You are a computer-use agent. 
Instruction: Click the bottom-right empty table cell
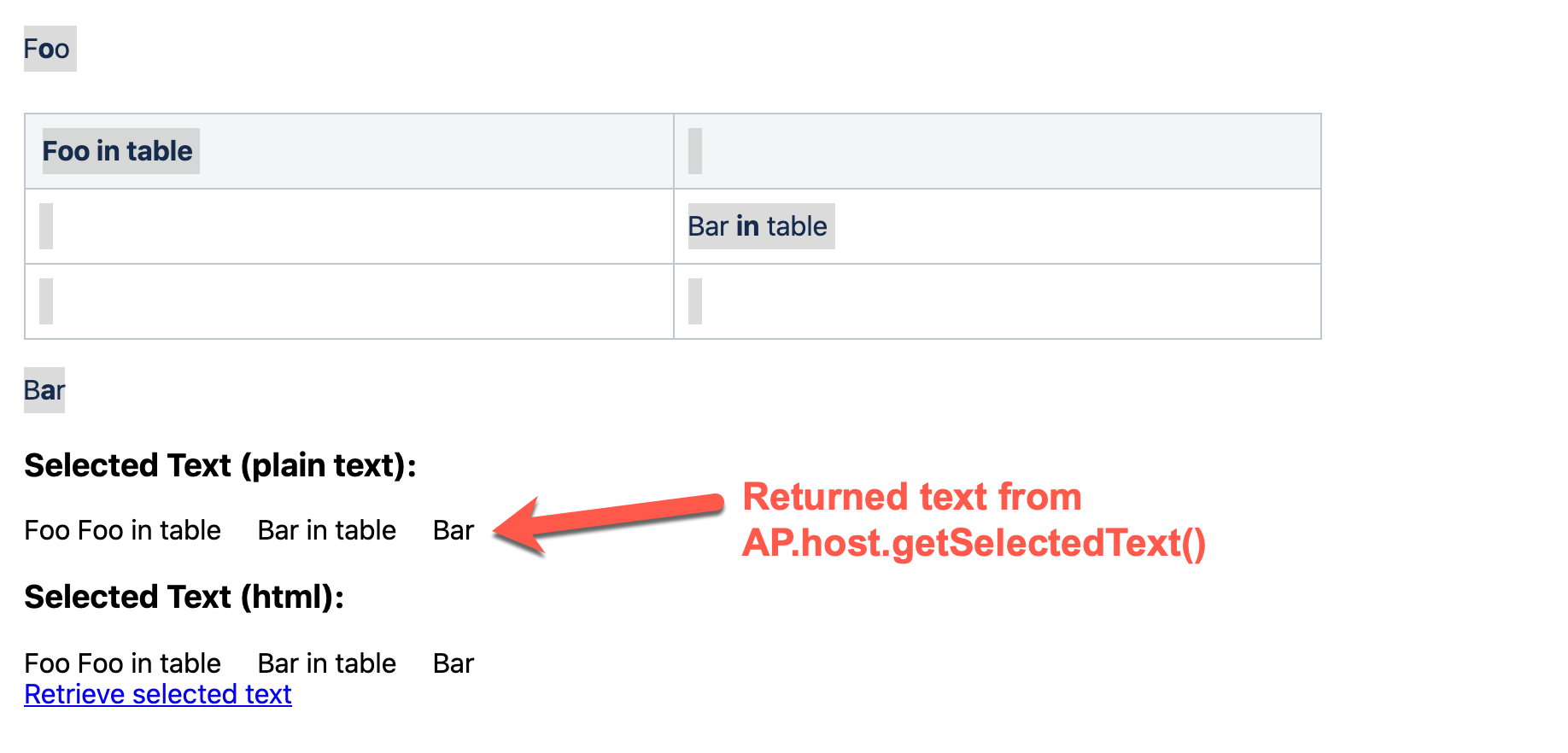(x=997, y=301)
